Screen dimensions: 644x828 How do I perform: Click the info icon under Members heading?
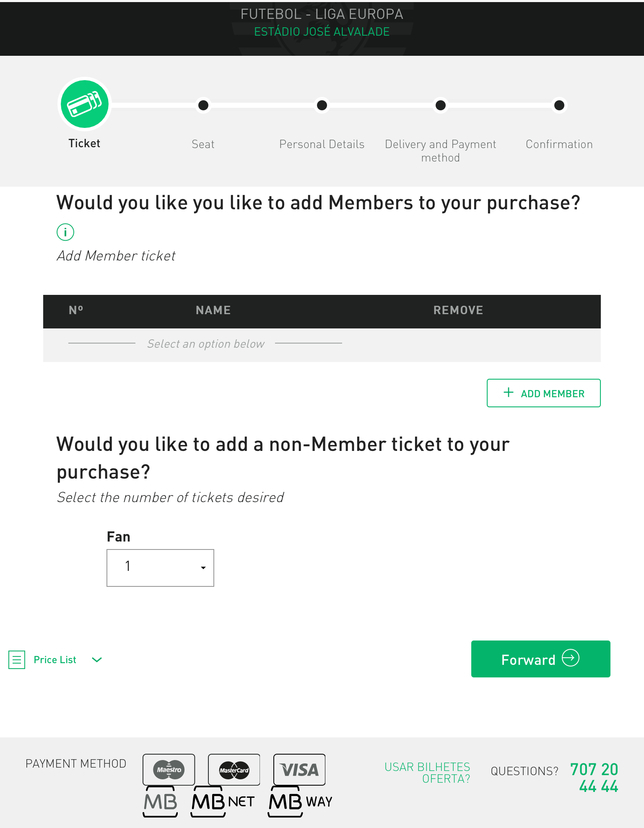click(65, 232)
